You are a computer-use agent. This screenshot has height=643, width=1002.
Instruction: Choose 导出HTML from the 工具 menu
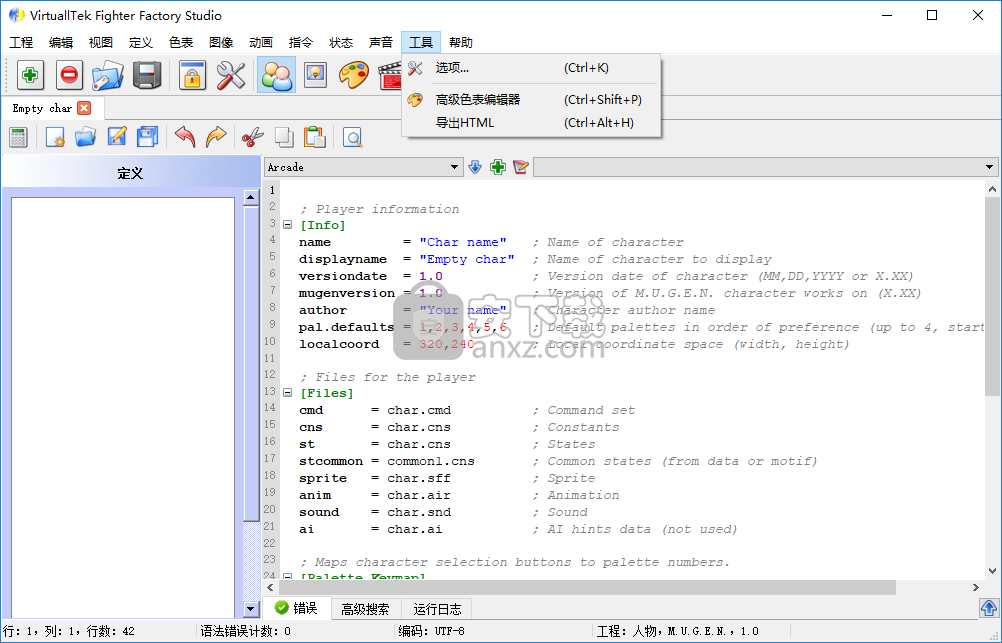pyautogui.click(x=531, y=123)
